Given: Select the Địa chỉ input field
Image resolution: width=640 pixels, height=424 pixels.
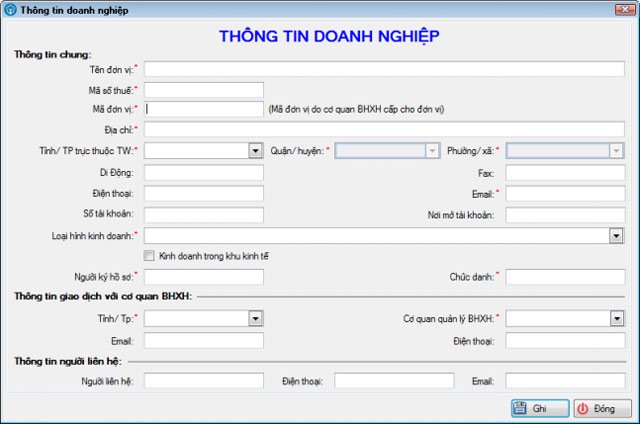Looking at the screenshot, I should click(x=384, y=129).
